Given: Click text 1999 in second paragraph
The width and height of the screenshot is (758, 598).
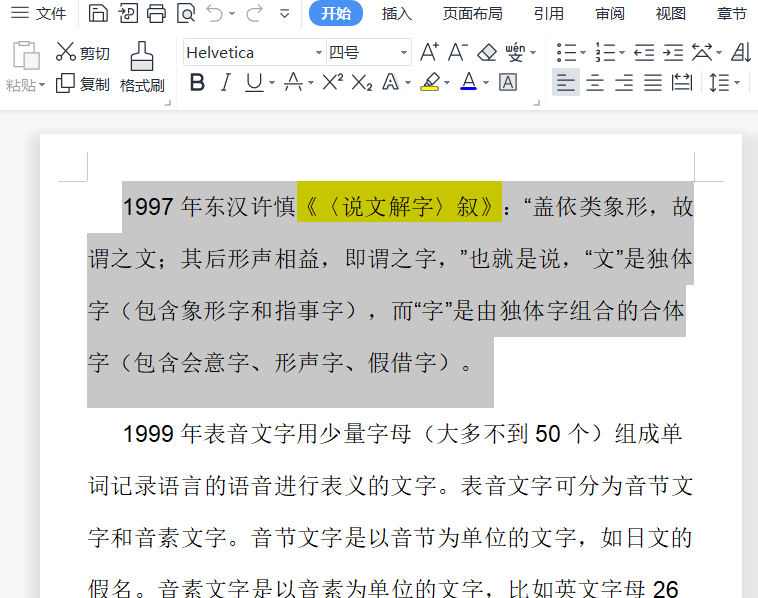Looking at the screenshot, I should click(x=148, y=434).
